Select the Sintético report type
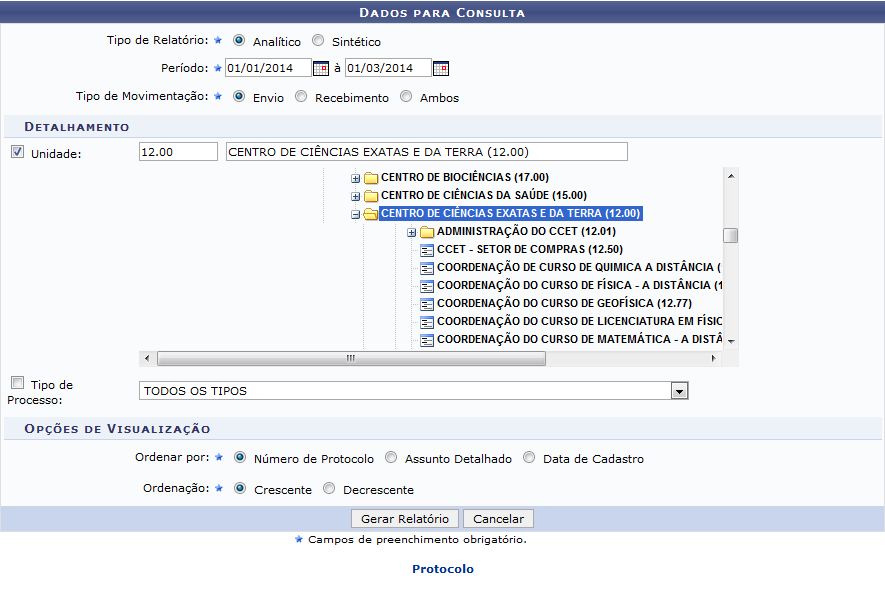885x590 pixels. [x=318, y=41]
